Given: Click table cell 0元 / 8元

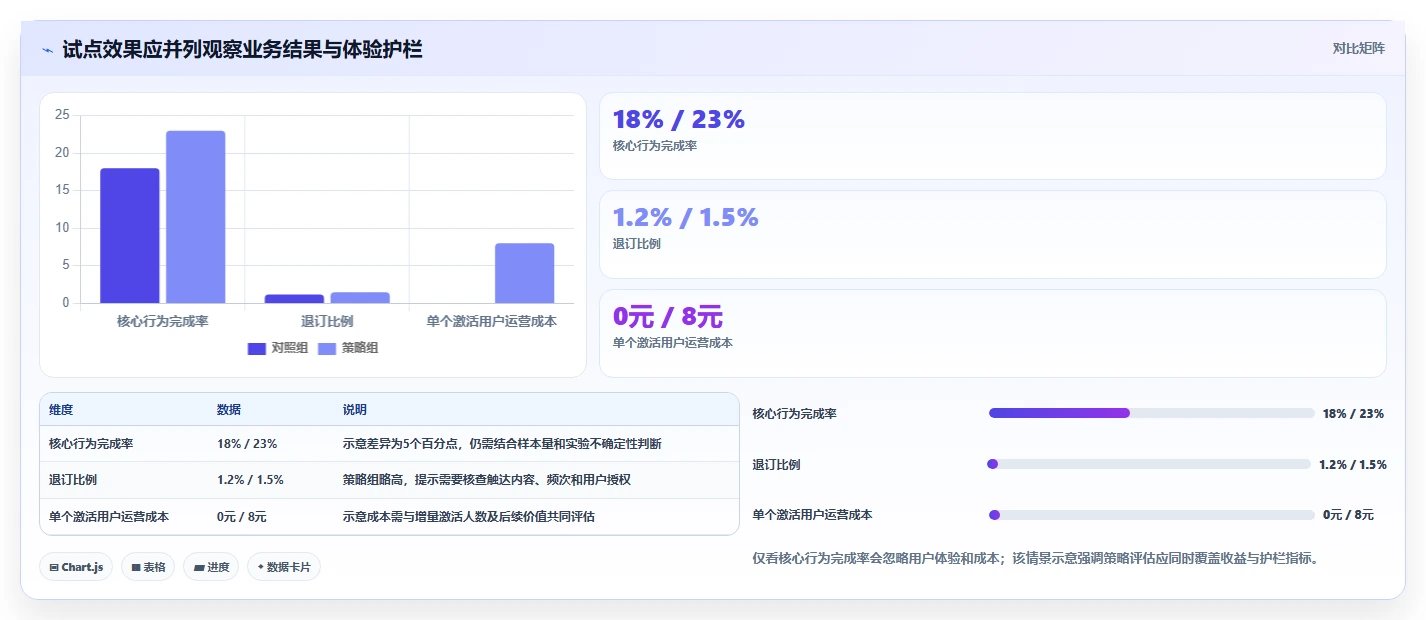Looking at the screenshot, I should click(x=242, y=517).
